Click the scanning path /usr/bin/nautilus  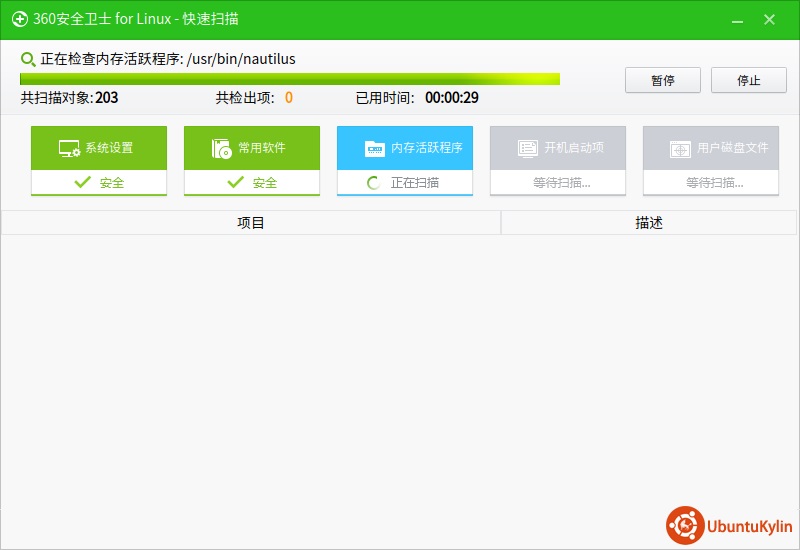coord(241,59)
